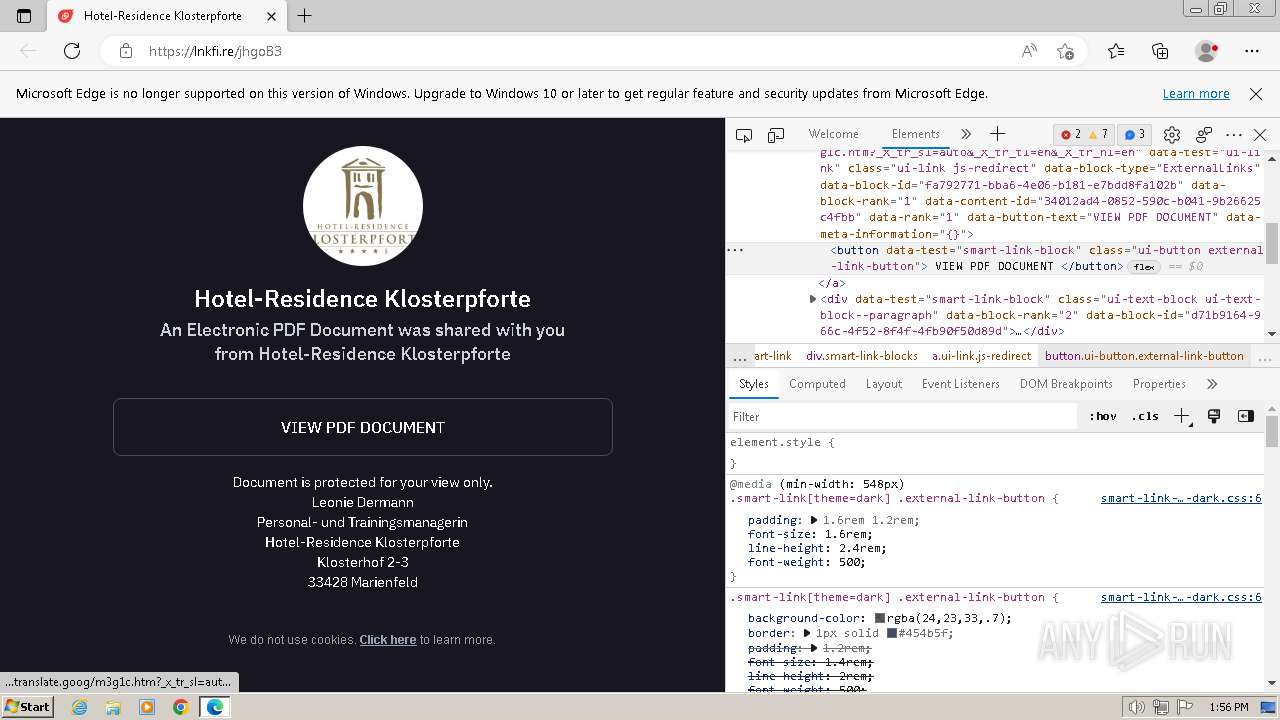Open the Windows Start menu
The image size is (1280, 720).
click(28, 707)
